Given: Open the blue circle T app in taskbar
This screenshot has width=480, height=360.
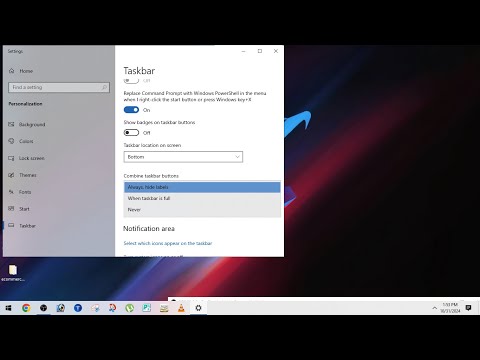Looking at the screenshot, I should coord(78,308).
